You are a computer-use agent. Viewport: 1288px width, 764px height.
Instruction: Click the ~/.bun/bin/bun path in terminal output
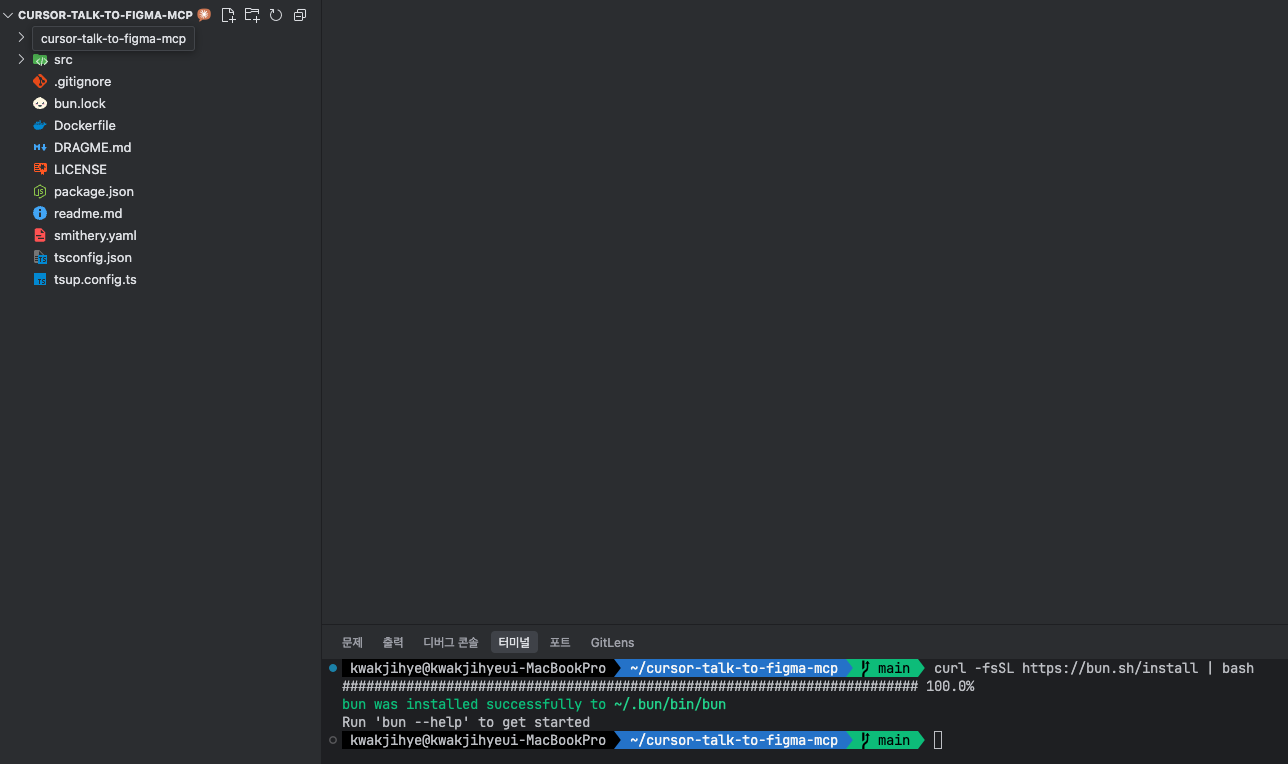click(x=668, y=704)
